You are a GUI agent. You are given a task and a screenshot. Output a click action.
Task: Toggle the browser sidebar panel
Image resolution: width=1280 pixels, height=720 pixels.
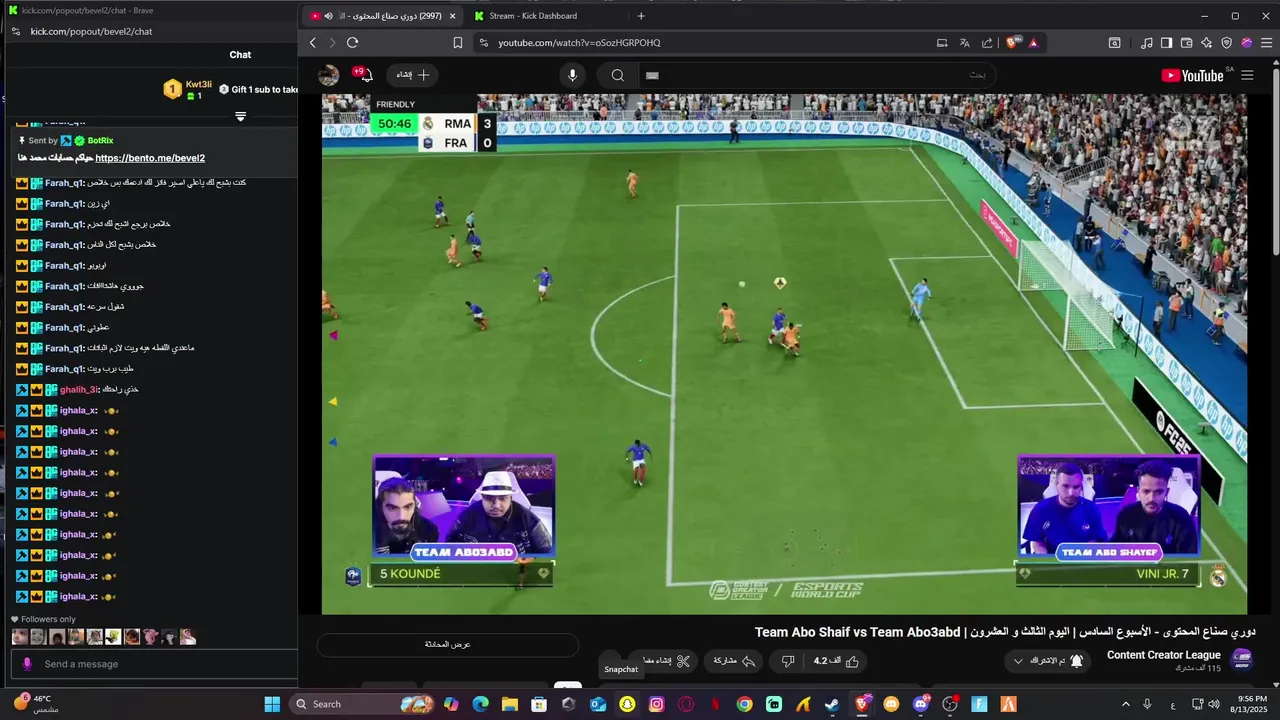pos(1166,43)
